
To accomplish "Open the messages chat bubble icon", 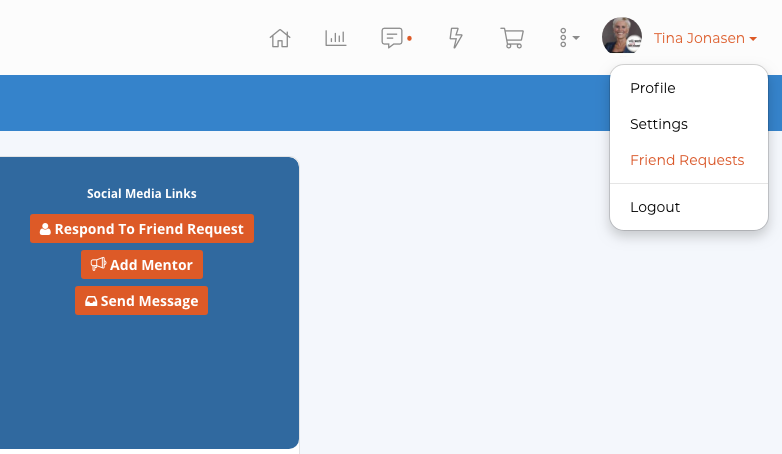I will [392, 38].
